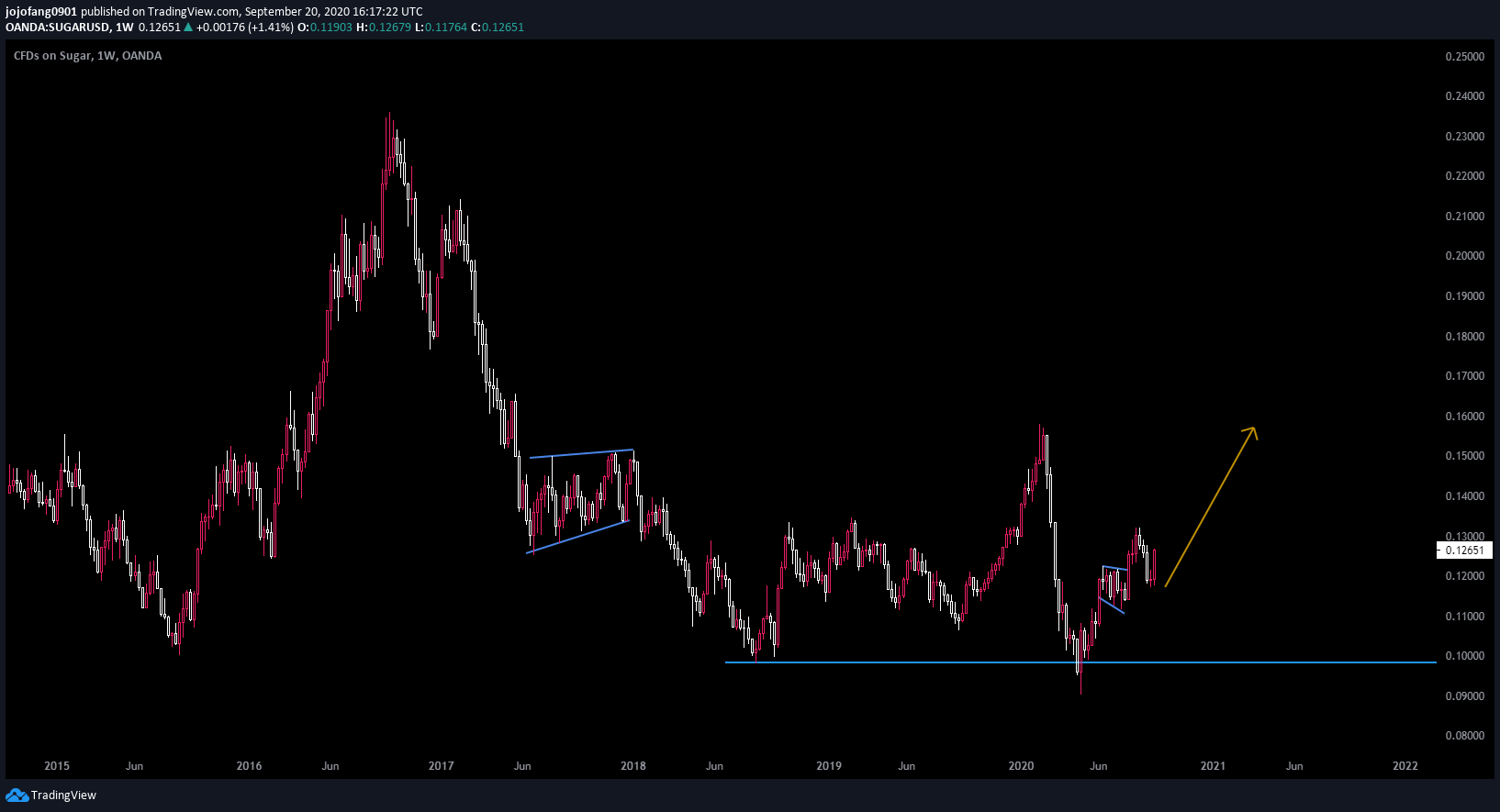Click the current price label 0.12651
This screenshot has height=812, width=1500.
[x=1464, y=551]
